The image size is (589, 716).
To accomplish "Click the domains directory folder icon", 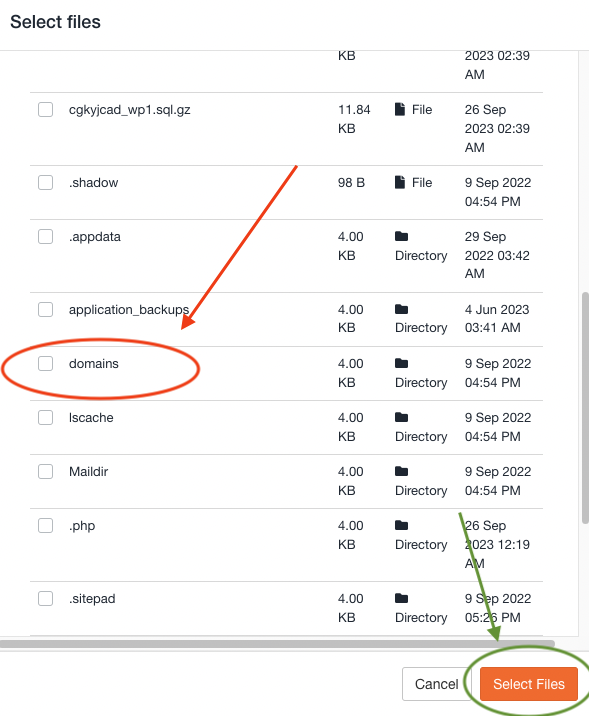I will coord(401,363).
